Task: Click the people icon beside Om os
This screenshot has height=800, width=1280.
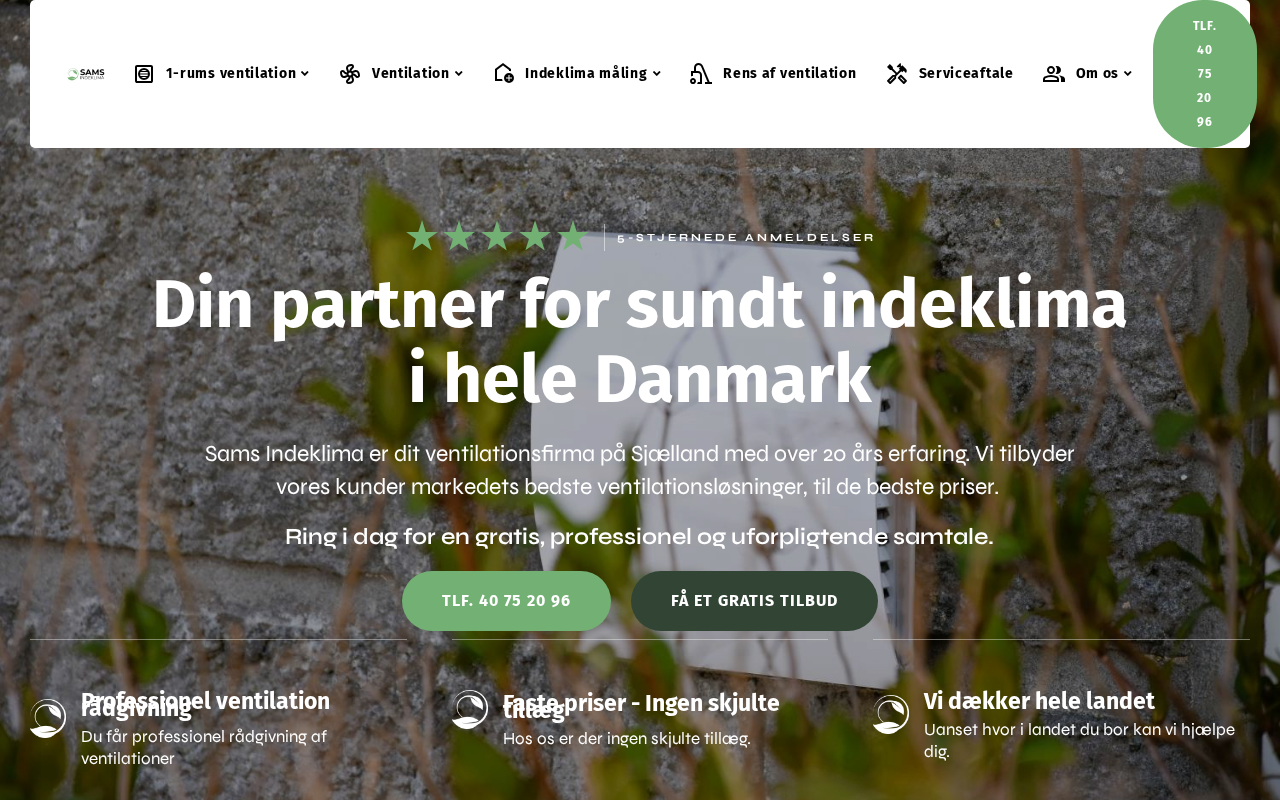Action: tap(1054, 74)
